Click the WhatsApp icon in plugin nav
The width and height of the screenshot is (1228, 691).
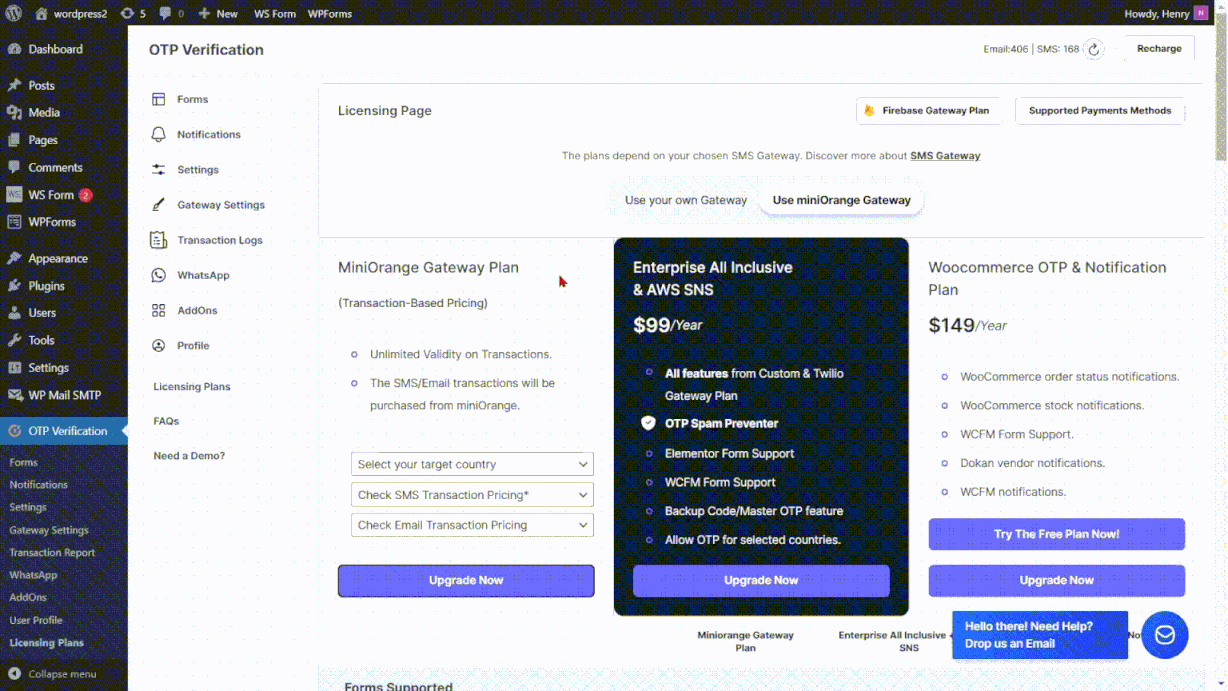coord(158,275)
